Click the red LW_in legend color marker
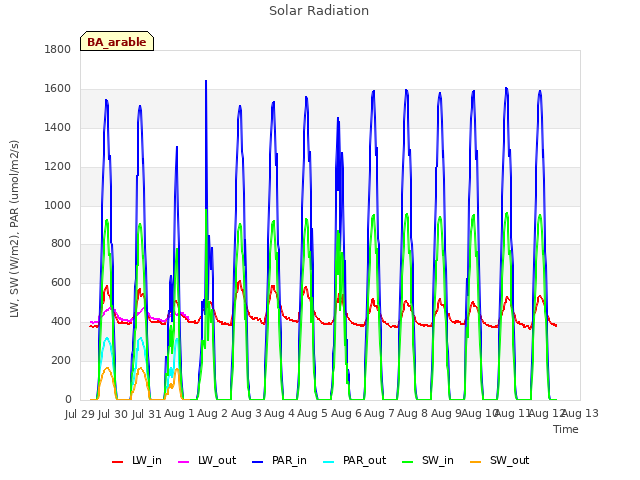The width and height of the screenshot is (640, 480). coord(118,462)
